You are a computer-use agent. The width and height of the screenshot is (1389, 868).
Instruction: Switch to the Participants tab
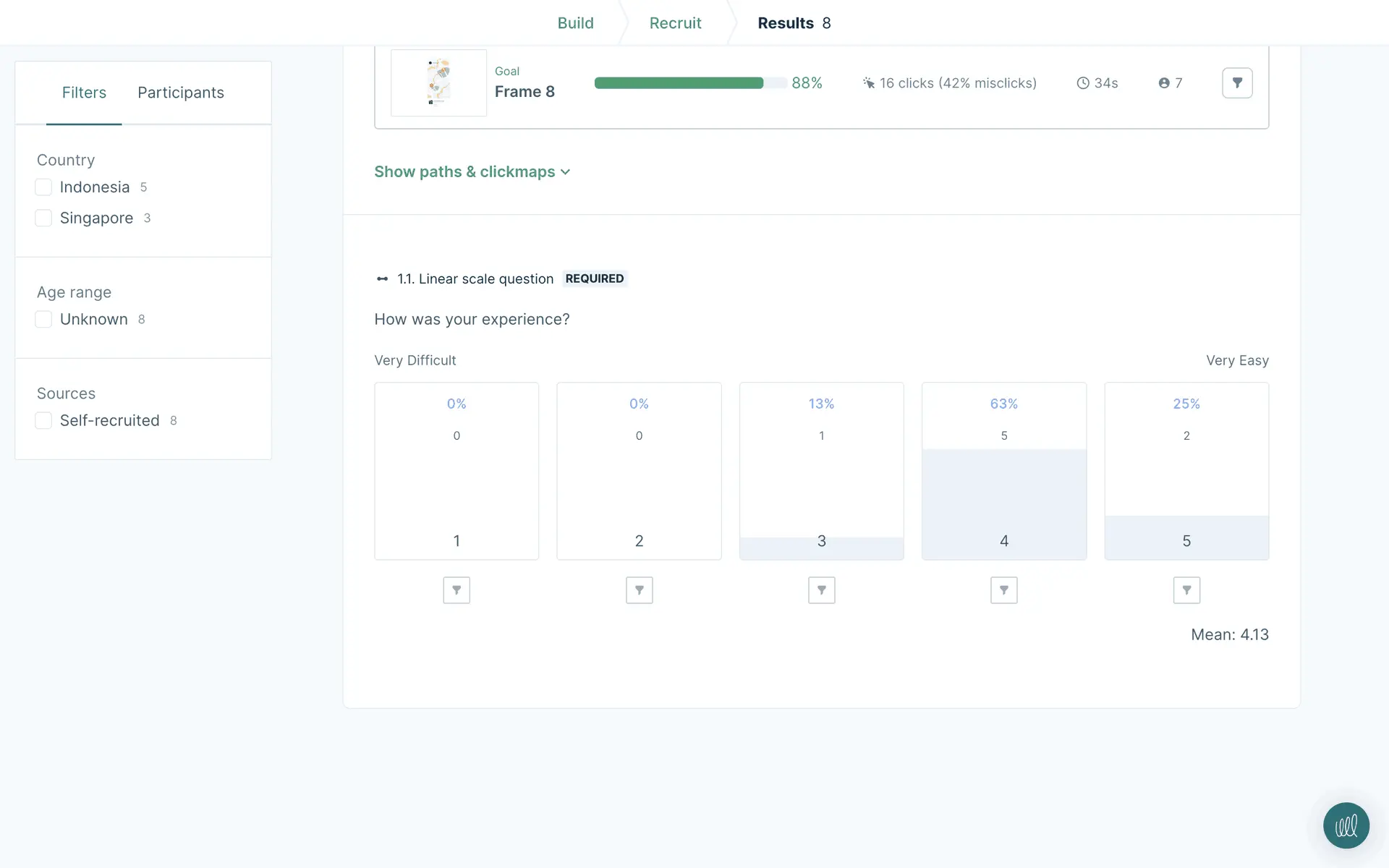coord(180,93)
